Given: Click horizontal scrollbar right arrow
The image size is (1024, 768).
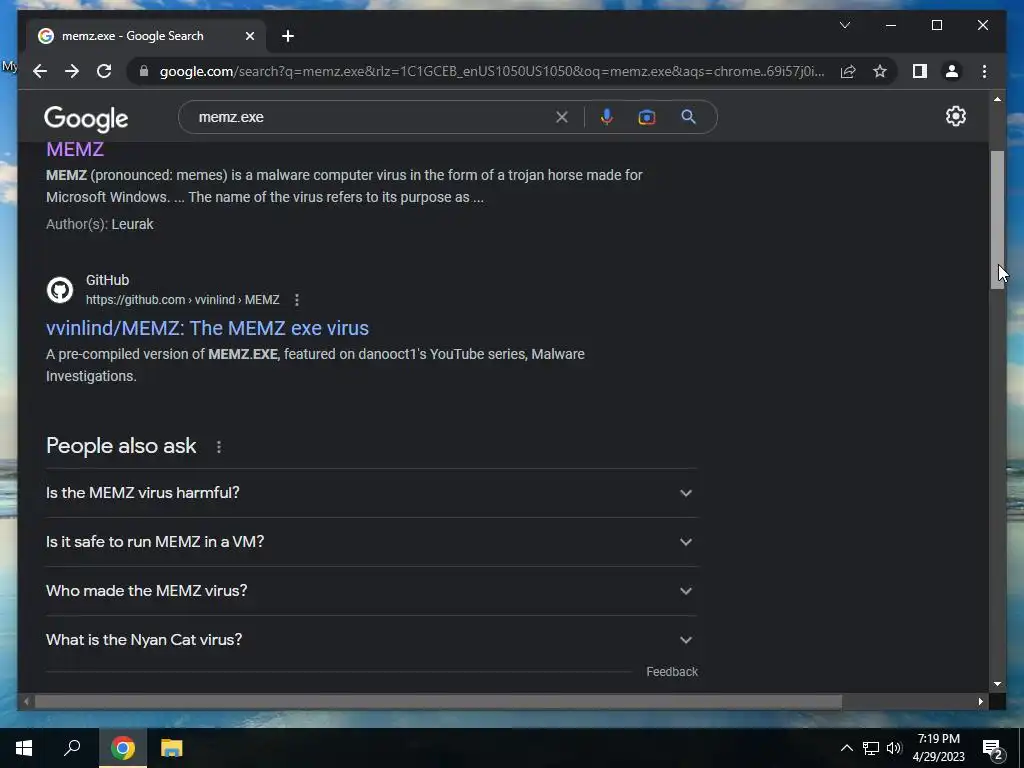Looking at the screenshot, I should point(980,702).
